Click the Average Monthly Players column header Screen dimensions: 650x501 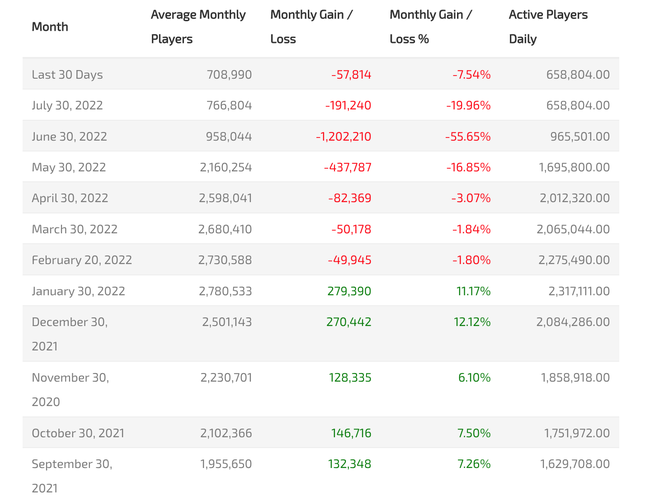(198, 27)
